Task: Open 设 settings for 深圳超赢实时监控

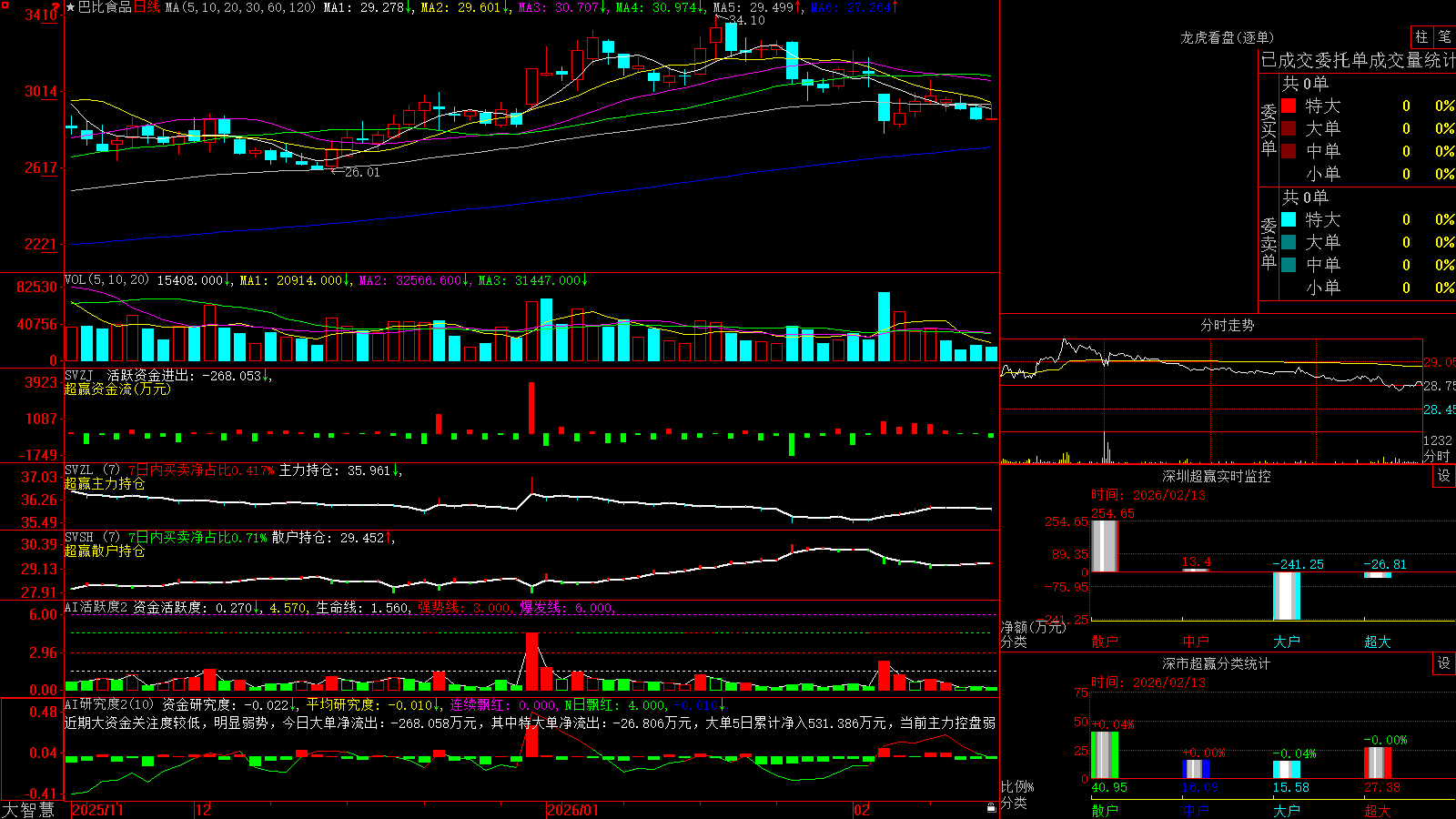Action: coord(1444,476)
